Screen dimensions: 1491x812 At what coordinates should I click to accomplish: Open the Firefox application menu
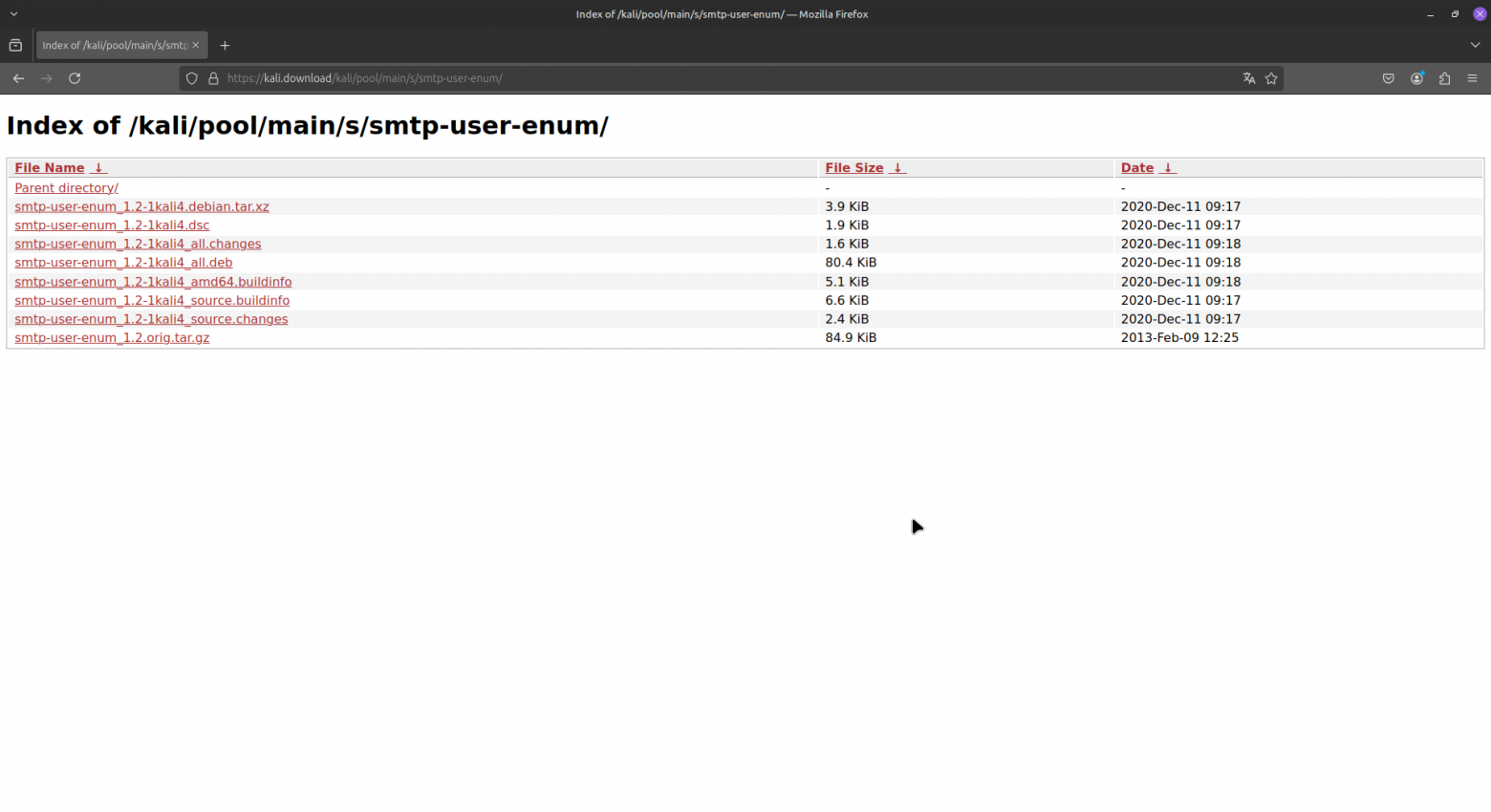pyautogui.click(x=1472, y=78)
